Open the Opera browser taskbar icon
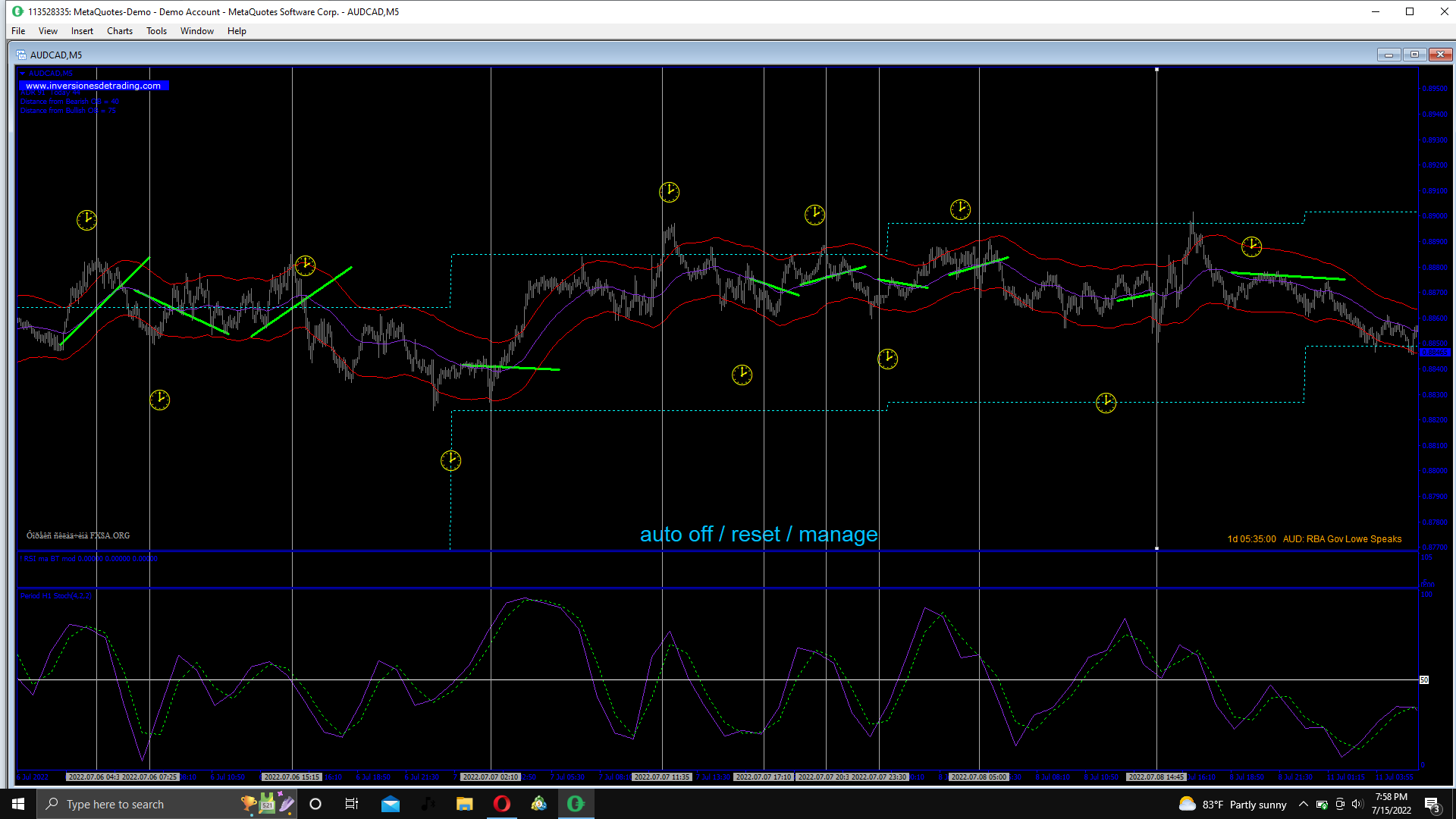The image size is (1456, 819). tap(502, 804)
